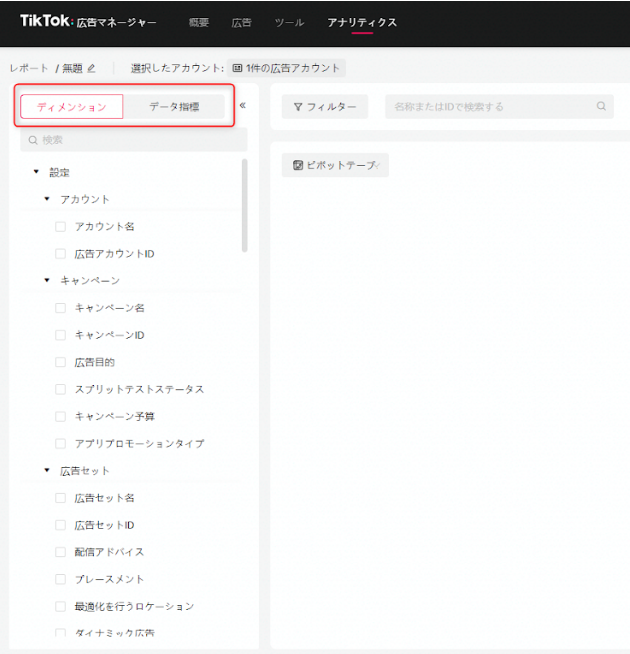The height and width of the screenshot is (654, 630).
Task: Click the pencil icon to rename report
Action: click(x=92, y=69)
